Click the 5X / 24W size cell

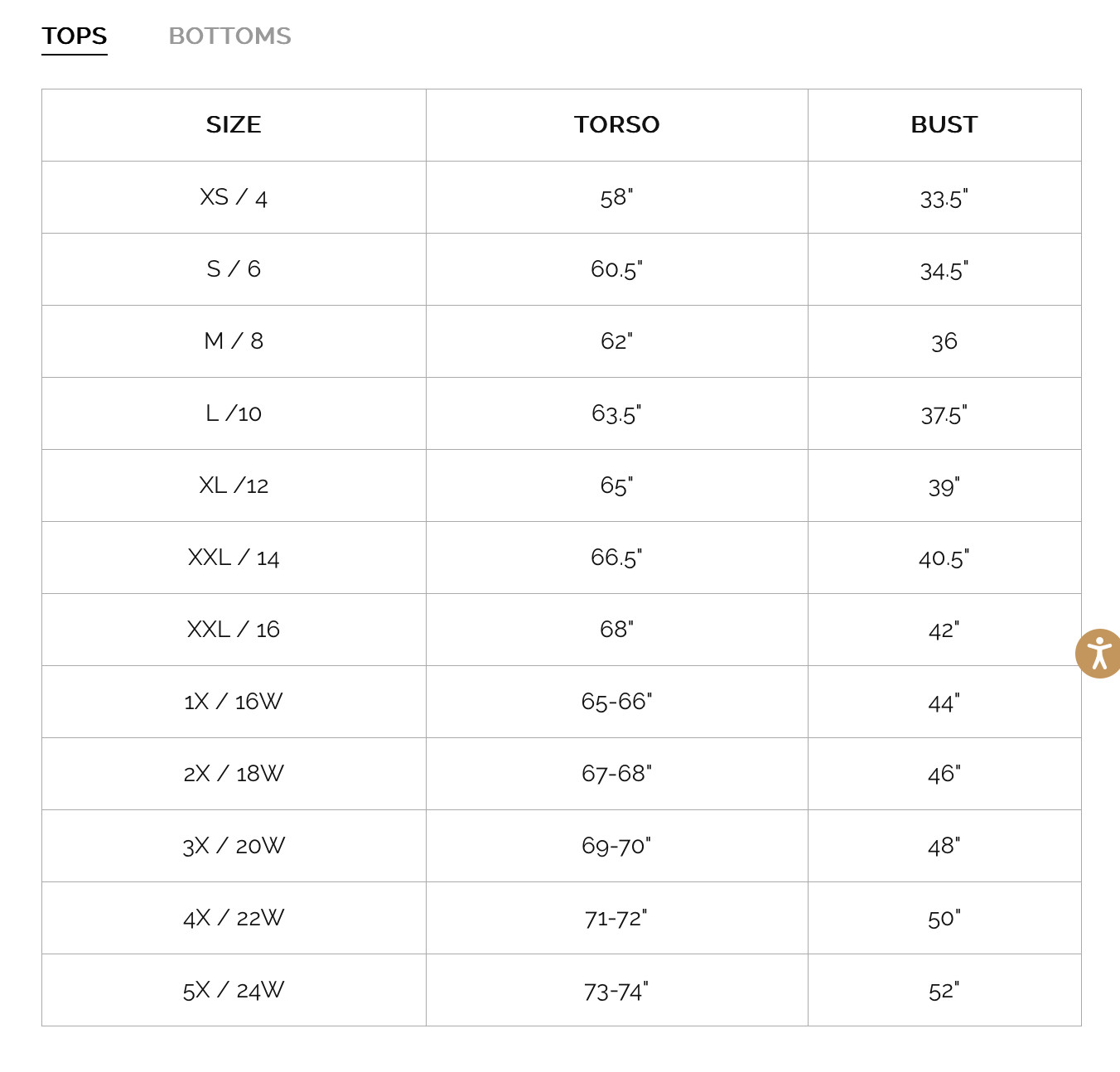(x=234, y=990)
